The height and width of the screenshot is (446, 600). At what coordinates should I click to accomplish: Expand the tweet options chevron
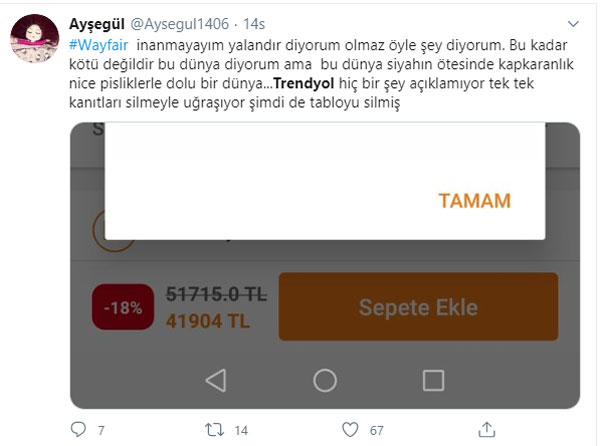pyautogui.click(x=573, y=24)
